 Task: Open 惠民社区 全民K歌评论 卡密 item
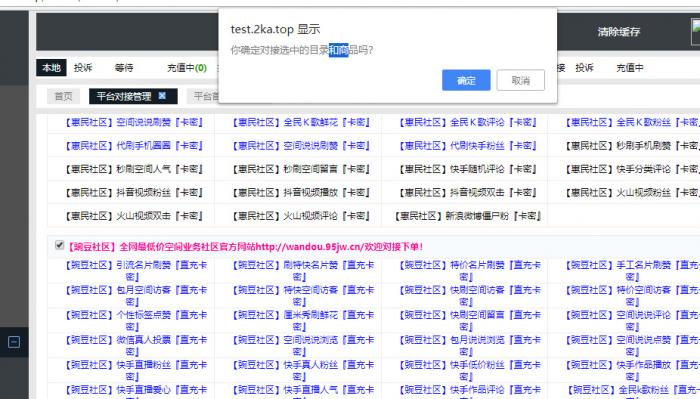(468, 122)
